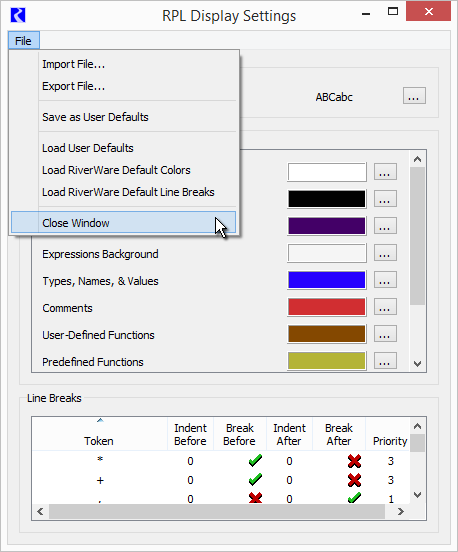Select the * token cell
458x552 pixels.
coord(100,460)
